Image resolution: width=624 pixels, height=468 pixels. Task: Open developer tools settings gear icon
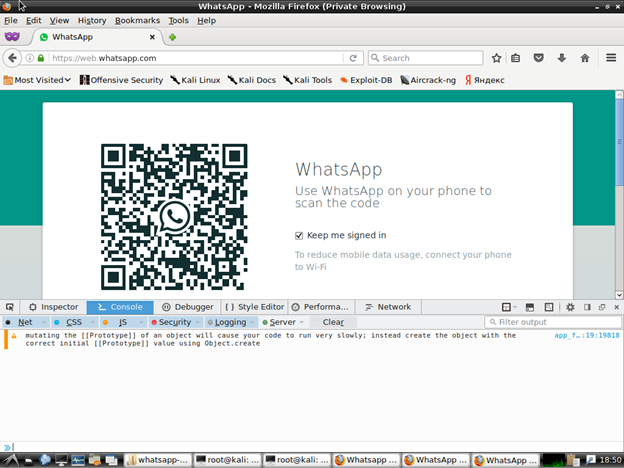click(x=570, y=307)
